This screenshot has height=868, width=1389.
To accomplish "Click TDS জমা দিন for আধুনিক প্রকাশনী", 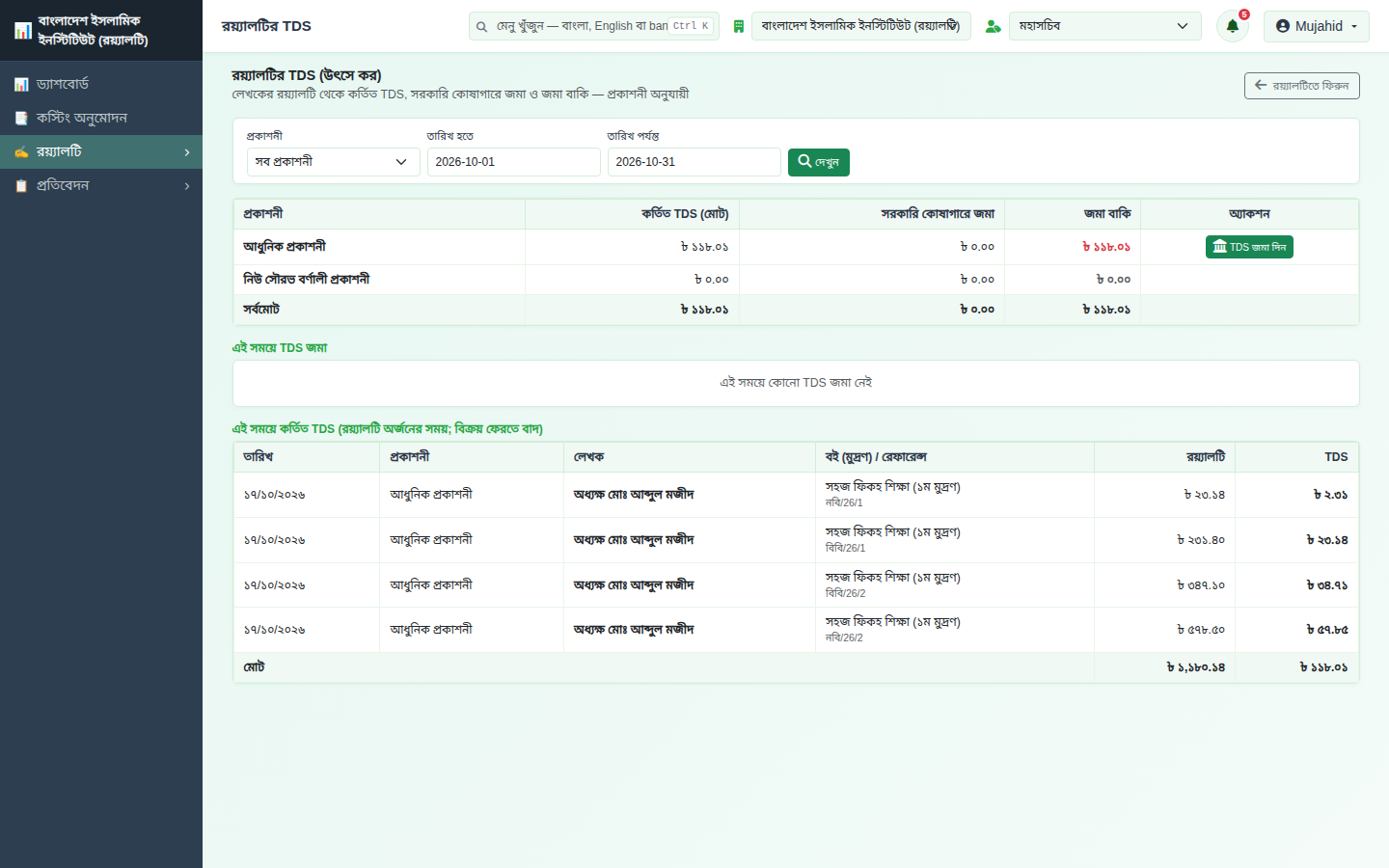I will pos(1249,247).
